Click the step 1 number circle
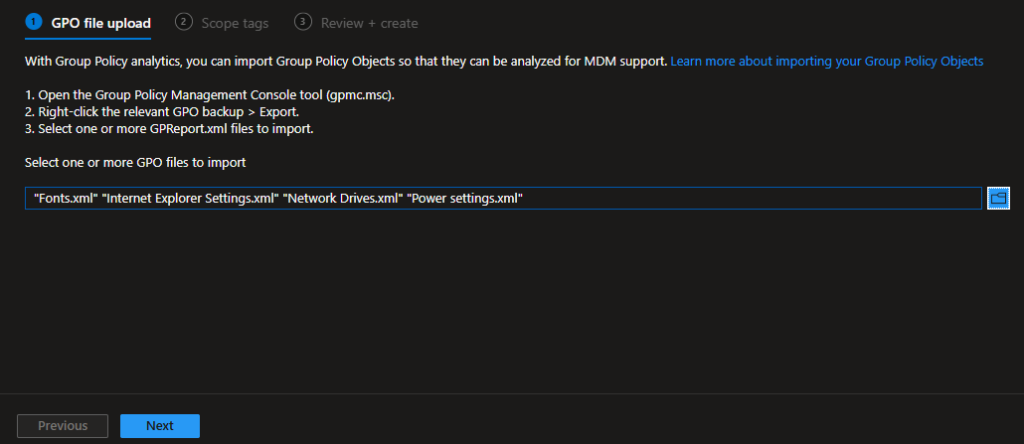This screenshot has width=1024, height=444. [x=34, y=22]
